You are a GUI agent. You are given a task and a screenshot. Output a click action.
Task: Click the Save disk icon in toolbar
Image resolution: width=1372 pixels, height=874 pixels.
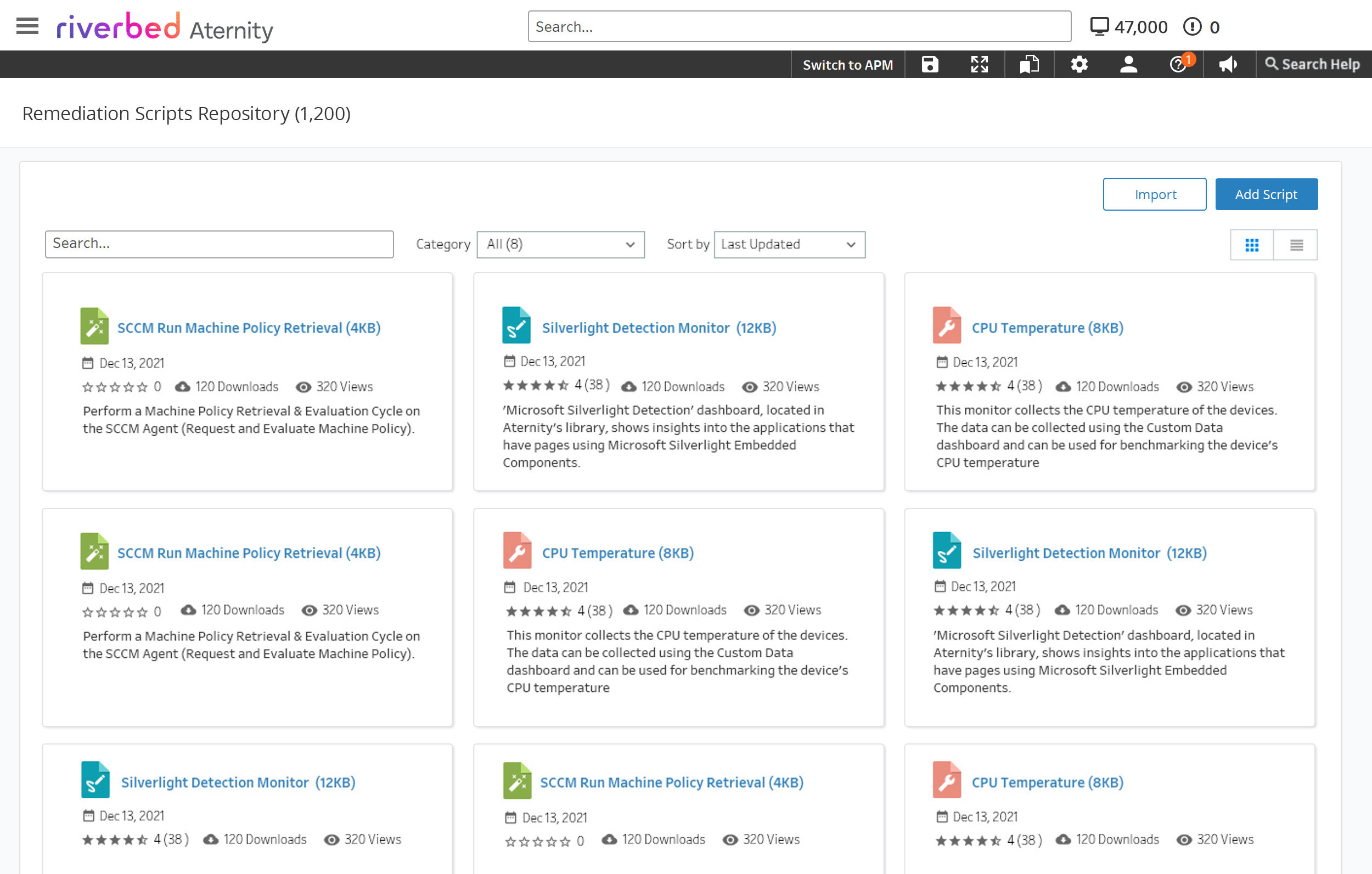929,64
